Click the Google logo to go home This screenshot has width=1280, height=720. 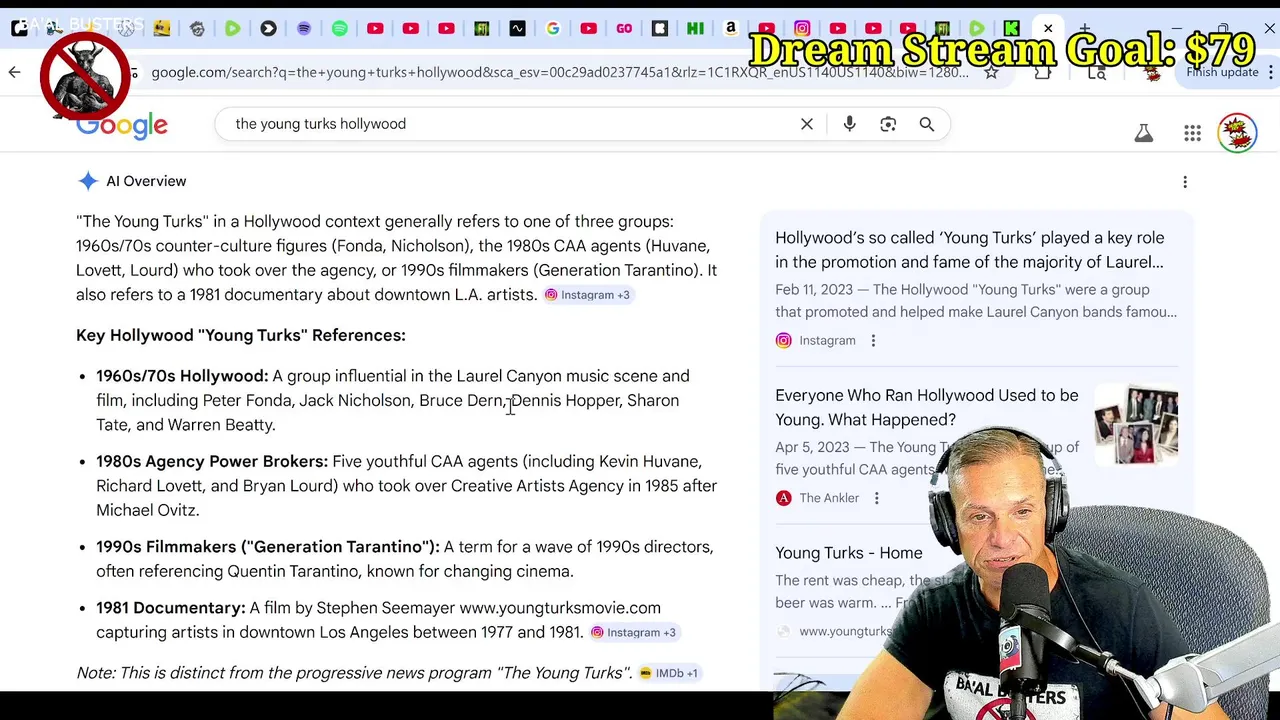(x=122, y=125)
